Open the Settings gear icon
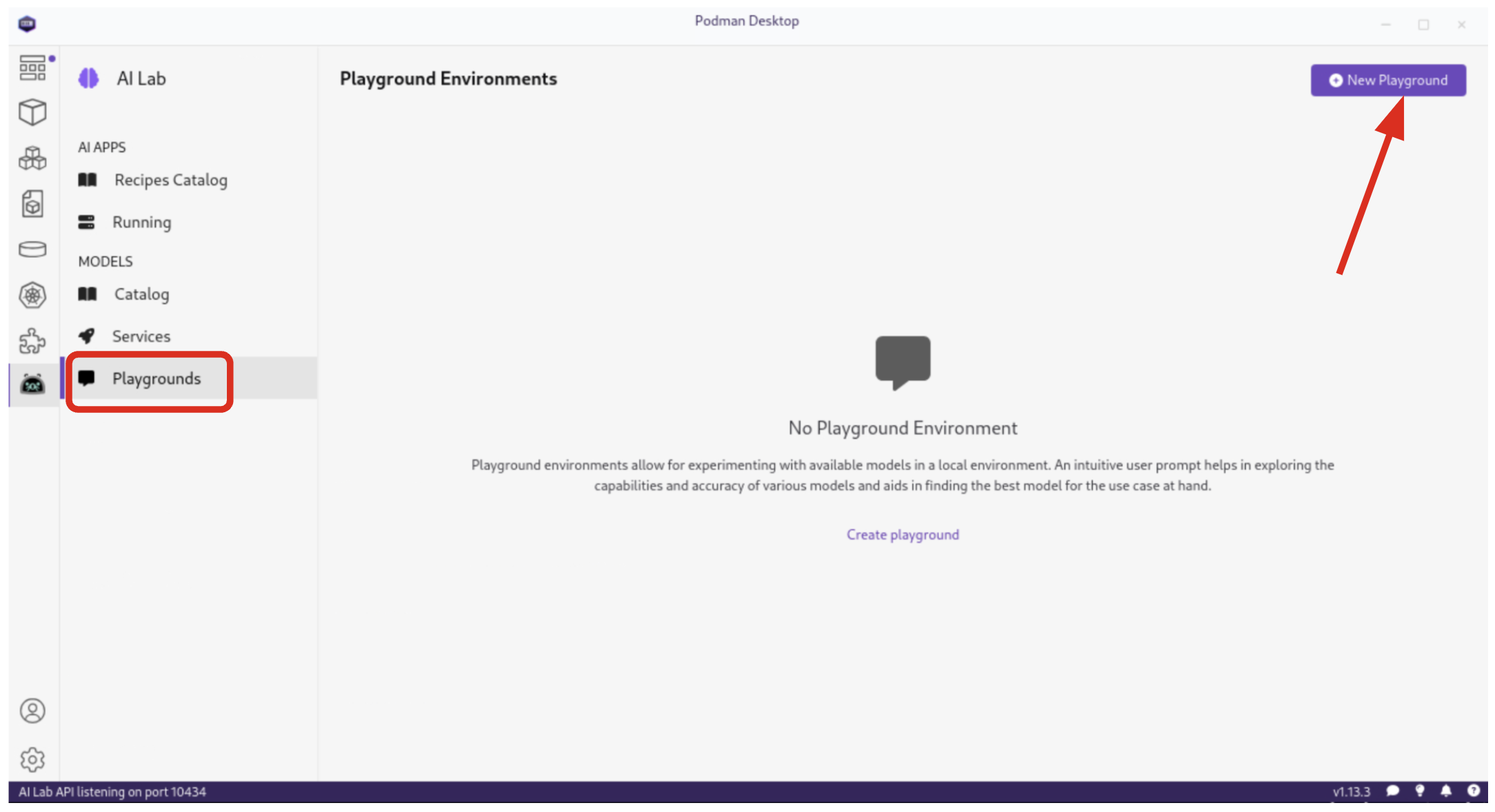 32,759
